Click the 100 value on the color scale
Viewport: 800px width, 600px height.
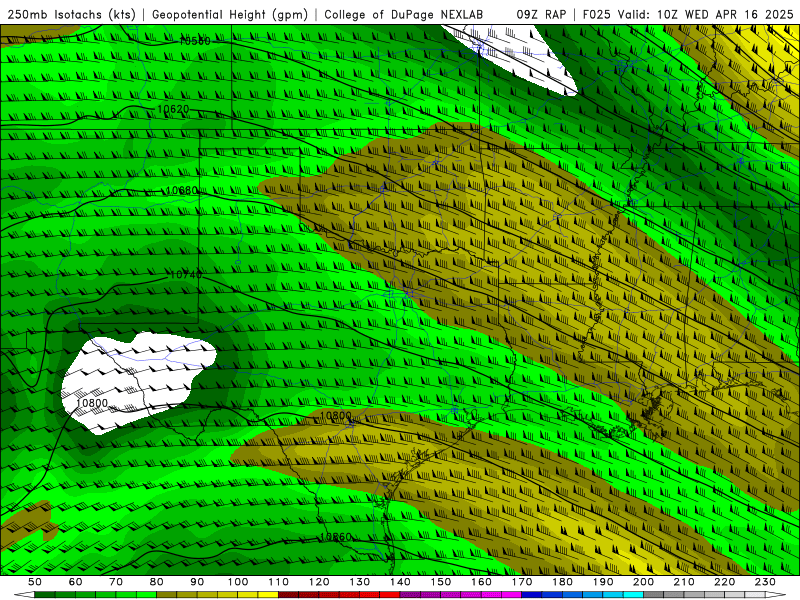(238, 582)
